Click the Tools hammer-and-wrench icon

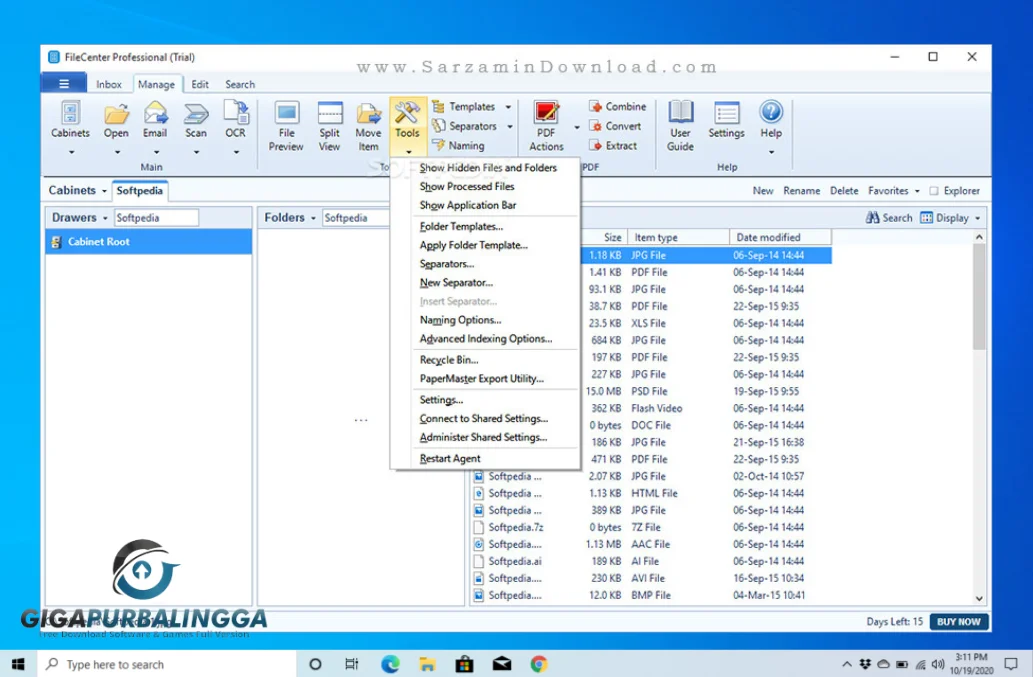click(407, 113)
